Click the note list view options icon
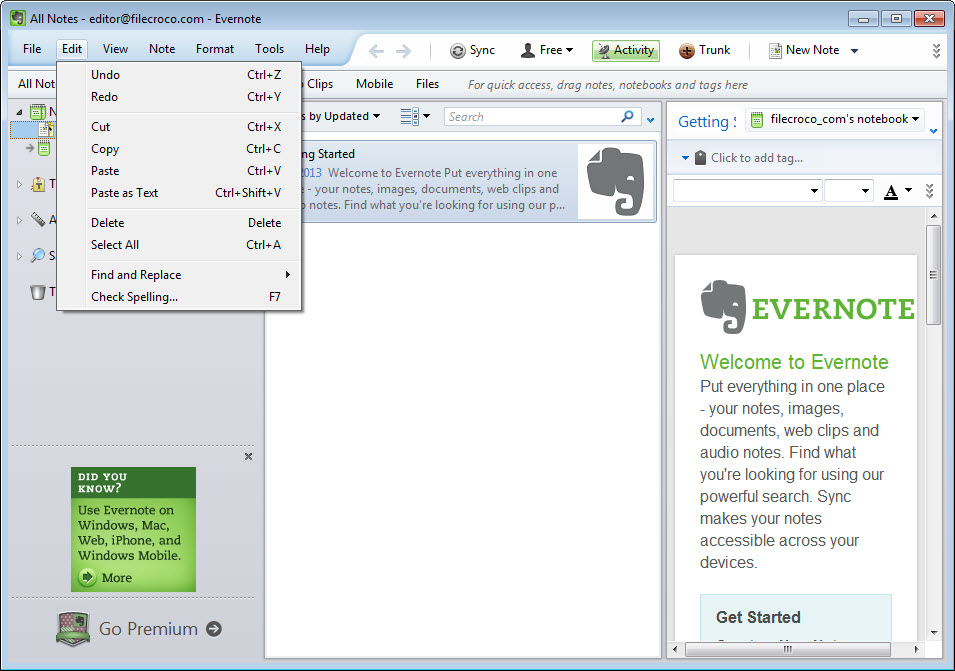Image resolution: width=955 pixels, height=671 pixels. click(x=409, y=116)
